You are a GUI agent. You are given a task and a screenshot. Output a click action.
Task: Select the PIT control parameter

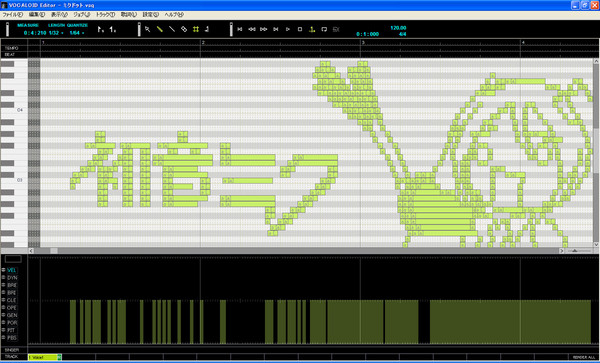(11, 330)
